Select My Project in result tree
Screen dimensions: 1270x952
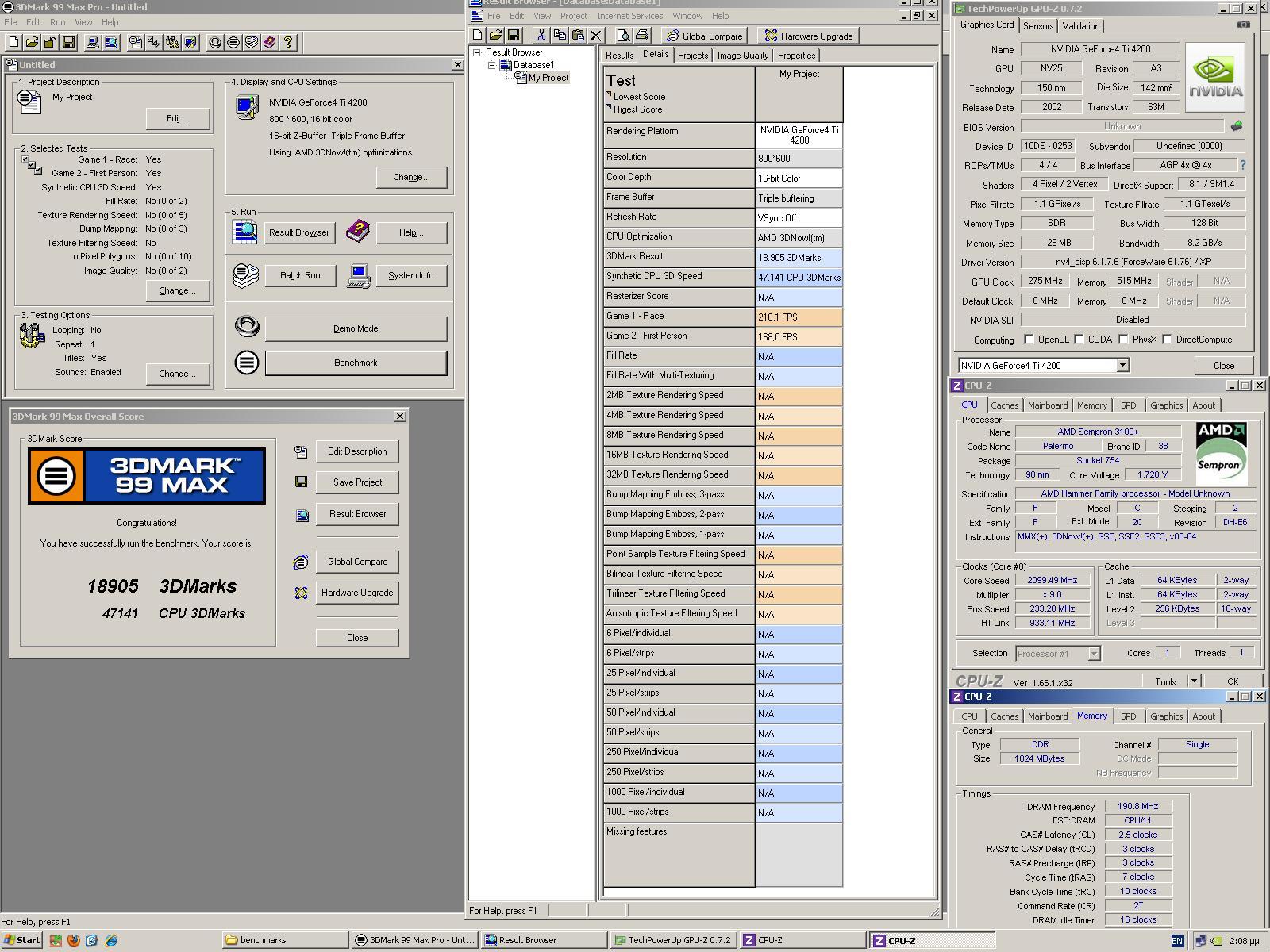(548, 78)
